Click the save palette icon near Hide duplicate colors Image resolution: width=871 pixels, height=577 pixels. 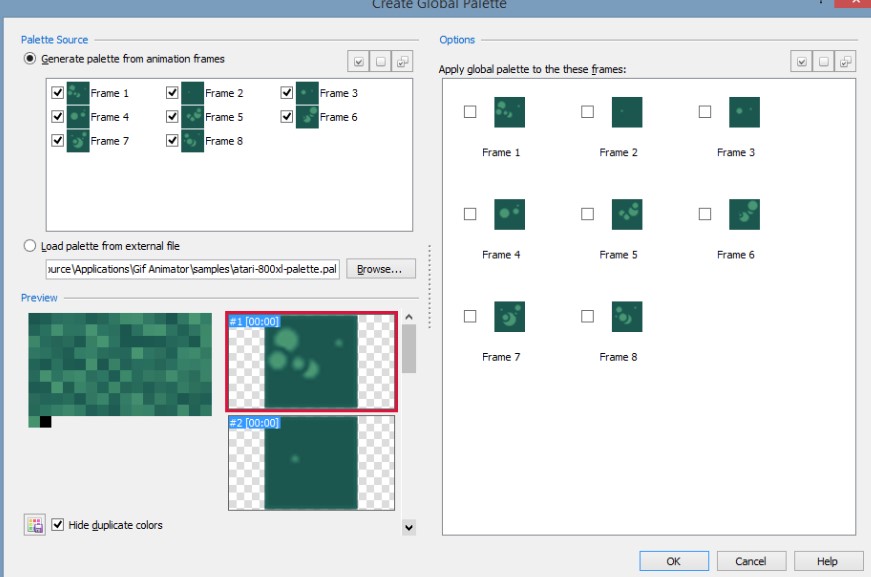click(33, 523)
